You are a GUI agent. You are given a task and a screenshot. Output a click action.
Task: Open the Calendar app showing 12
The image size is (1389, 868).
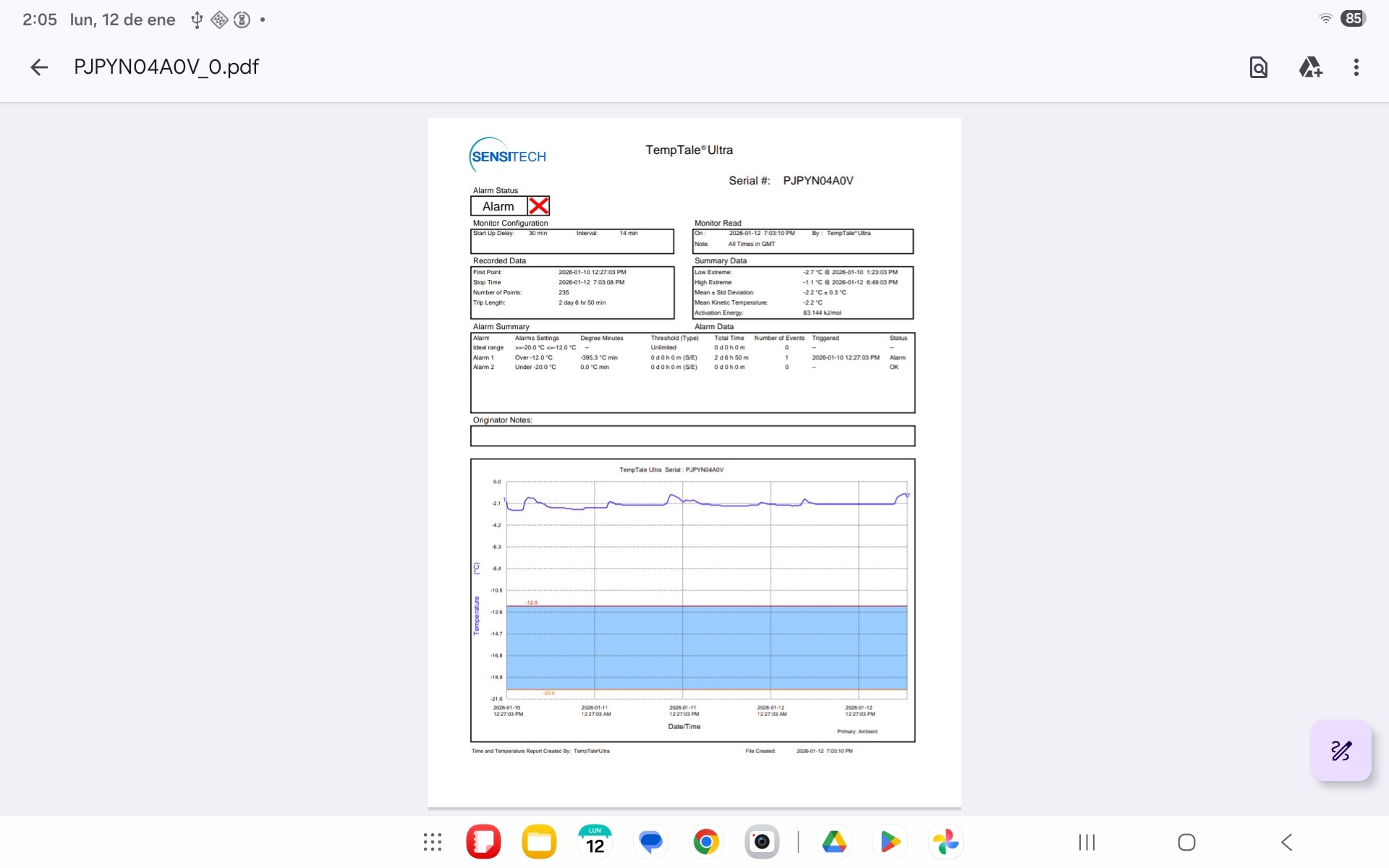tap(595, 842)
